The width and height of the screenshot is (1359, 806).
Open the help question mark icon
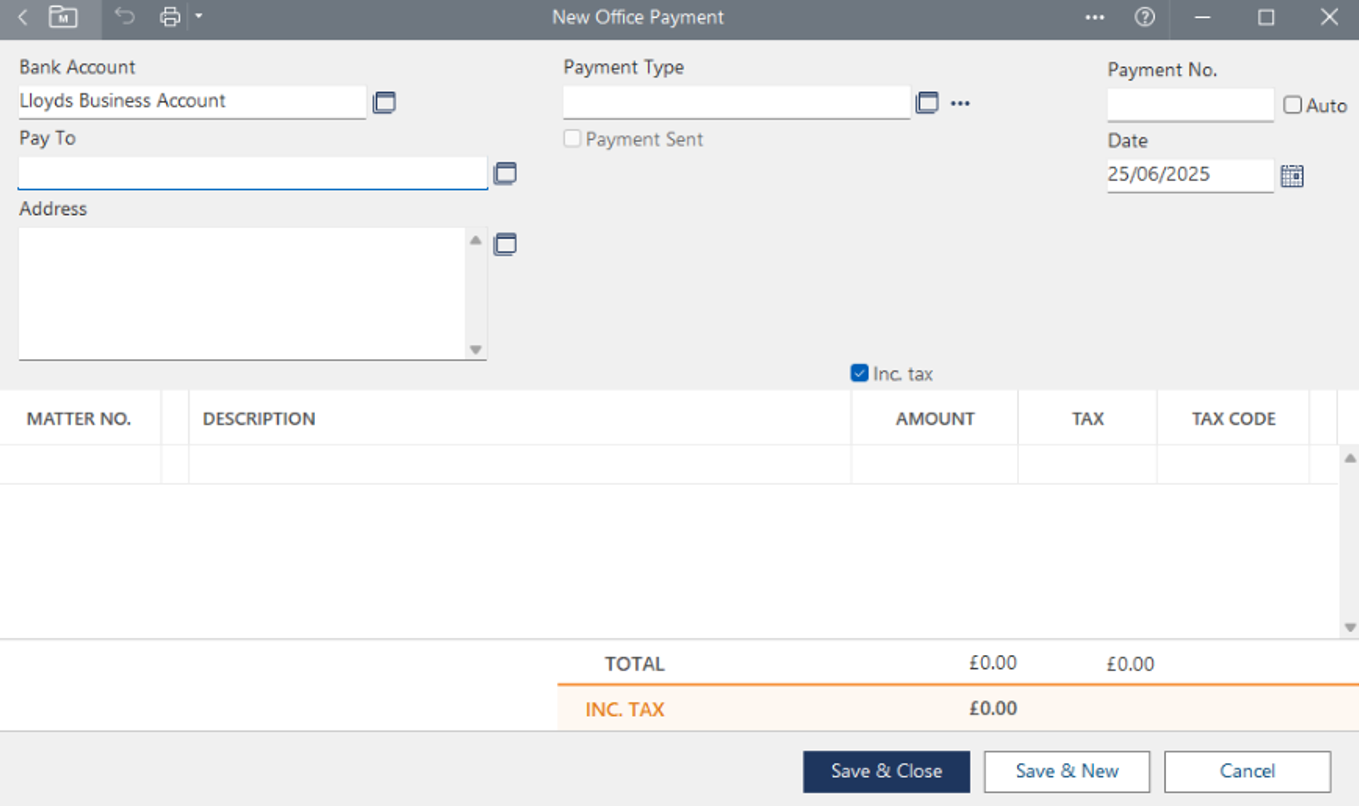pos(1145,17)
